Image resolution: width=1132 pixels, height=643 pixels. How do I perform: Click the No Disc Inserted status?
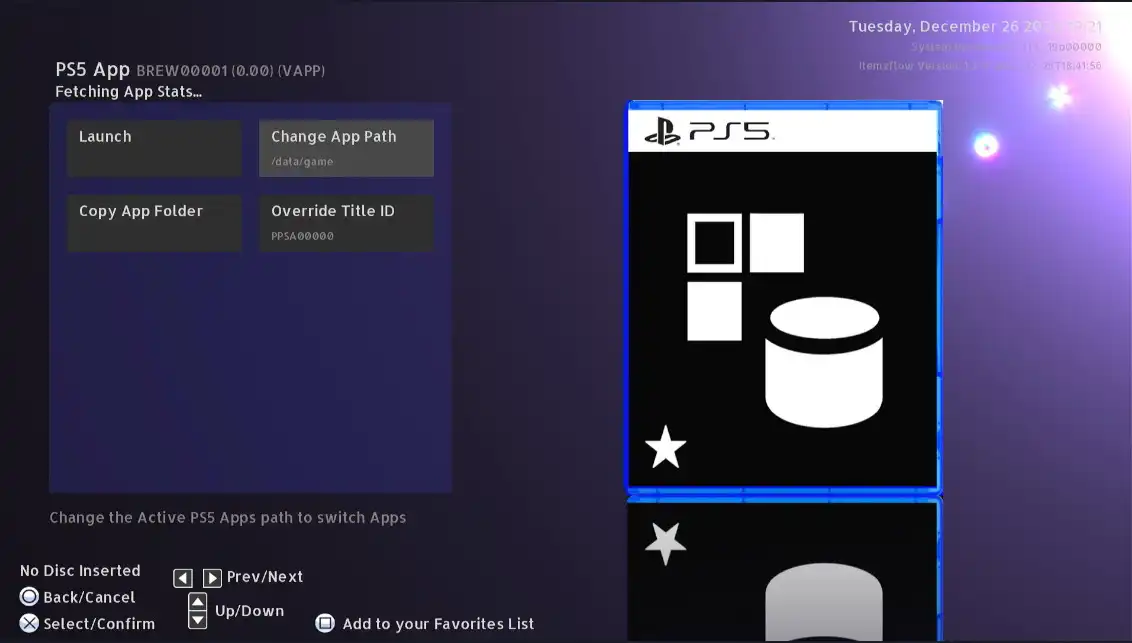pyautogui.click(x=80, y=570)
